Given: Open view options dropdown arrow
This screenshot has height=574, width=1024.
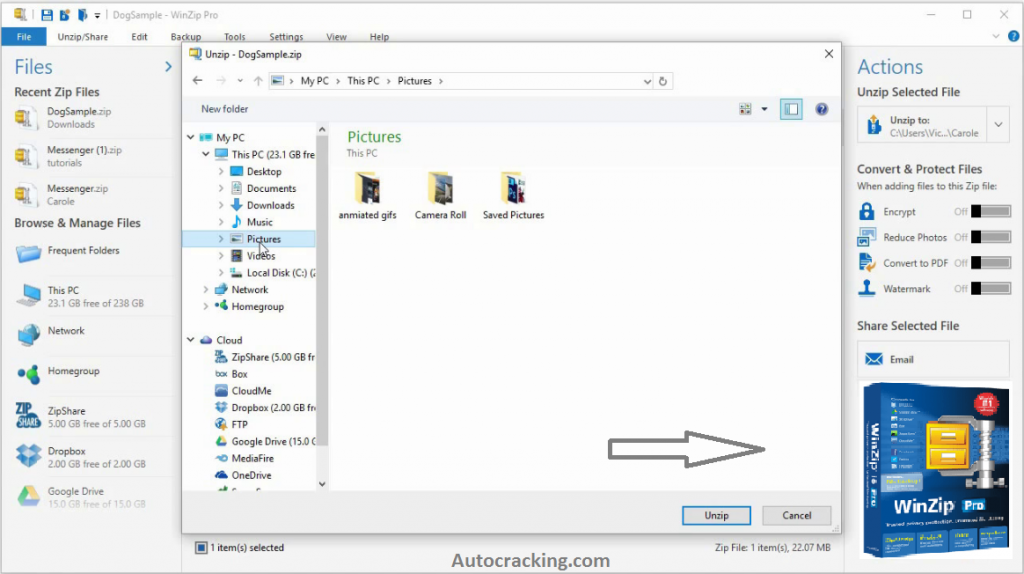Looking at the screenshot, I should click(764, 109).
